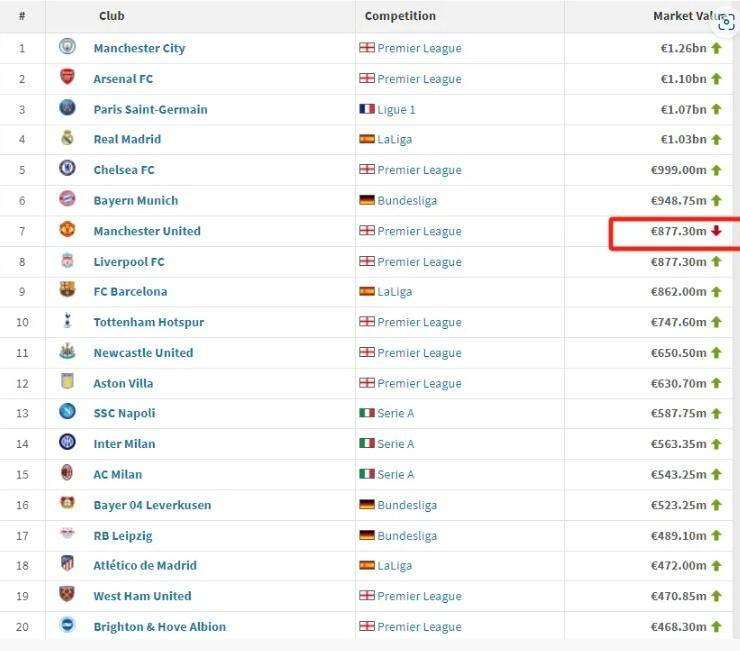This screenshot has height=651, width=740.
Task: Open the Serie A link for SSC Napoli
Action: [395, 413]
